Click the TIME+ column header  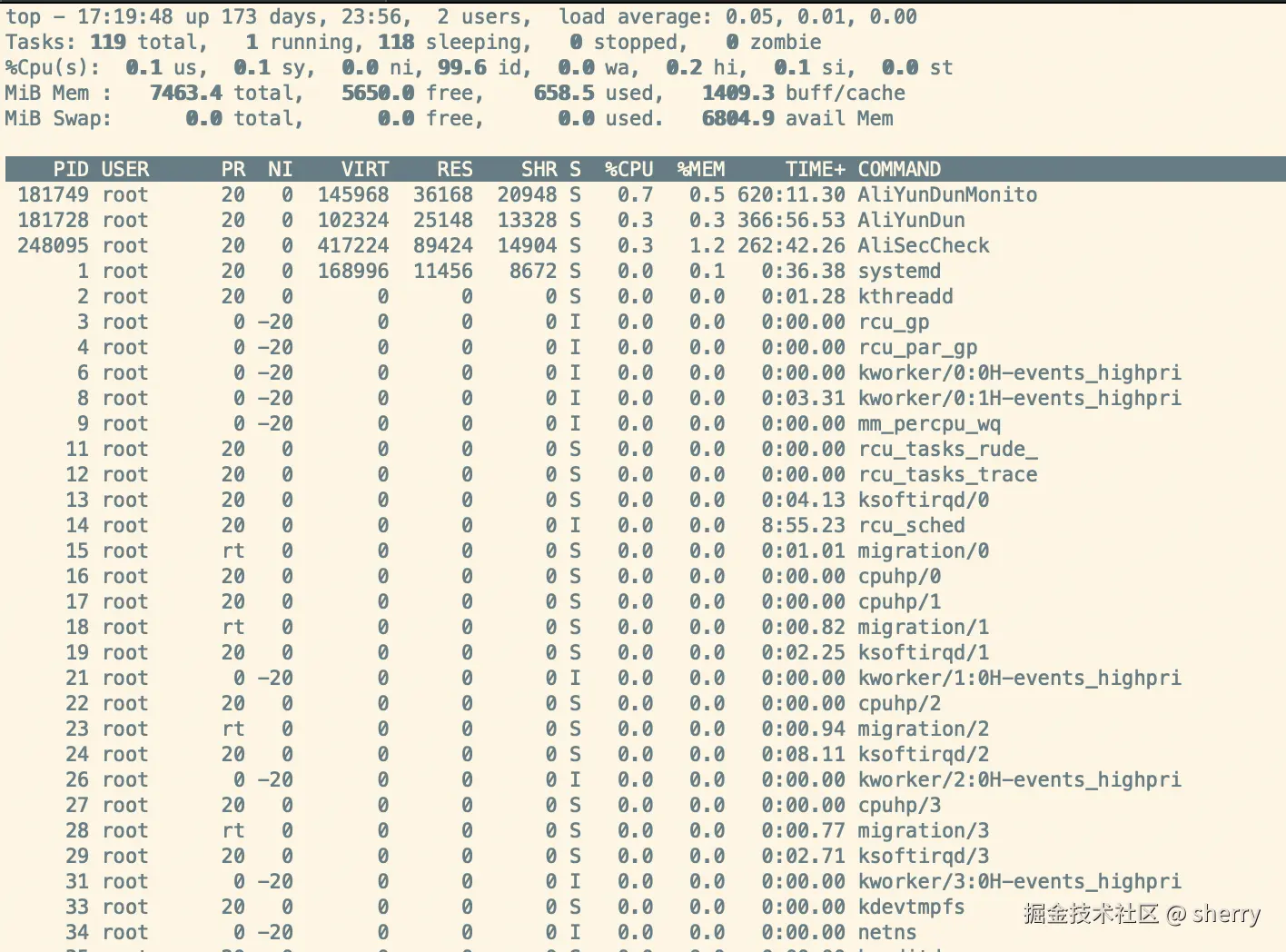pos(816,169)
